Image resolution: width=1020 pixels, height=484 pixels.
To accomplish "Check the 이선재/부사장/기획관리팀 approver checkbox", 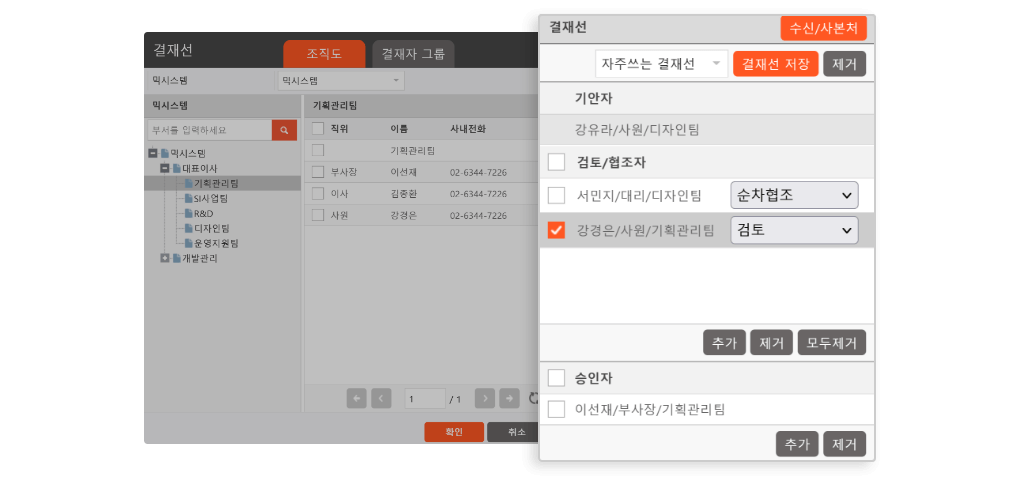I will [556, 410].
